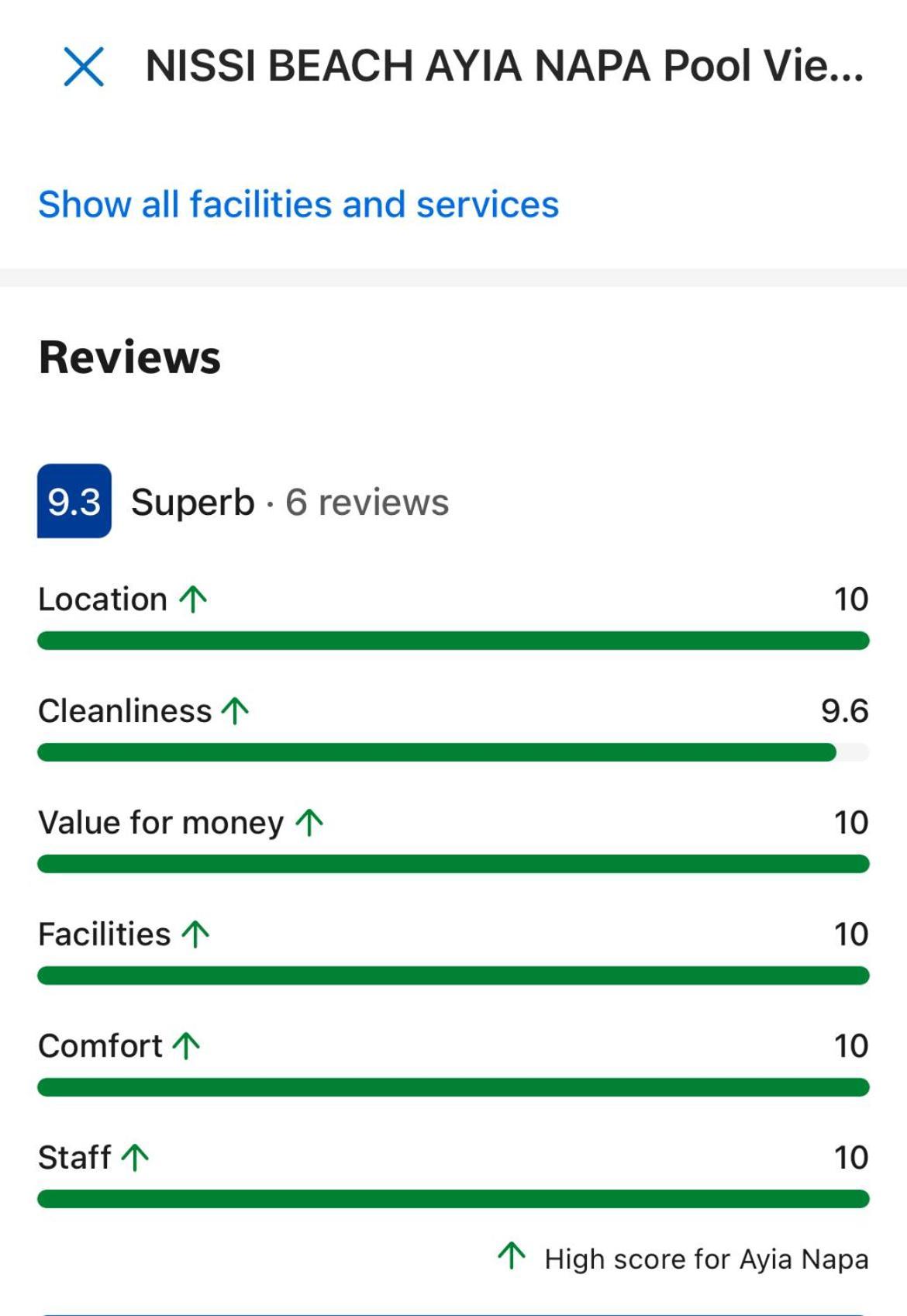Click the green arrow beside Location
The width and height of the screenshot is (907, 1316).
click(193, 599)
